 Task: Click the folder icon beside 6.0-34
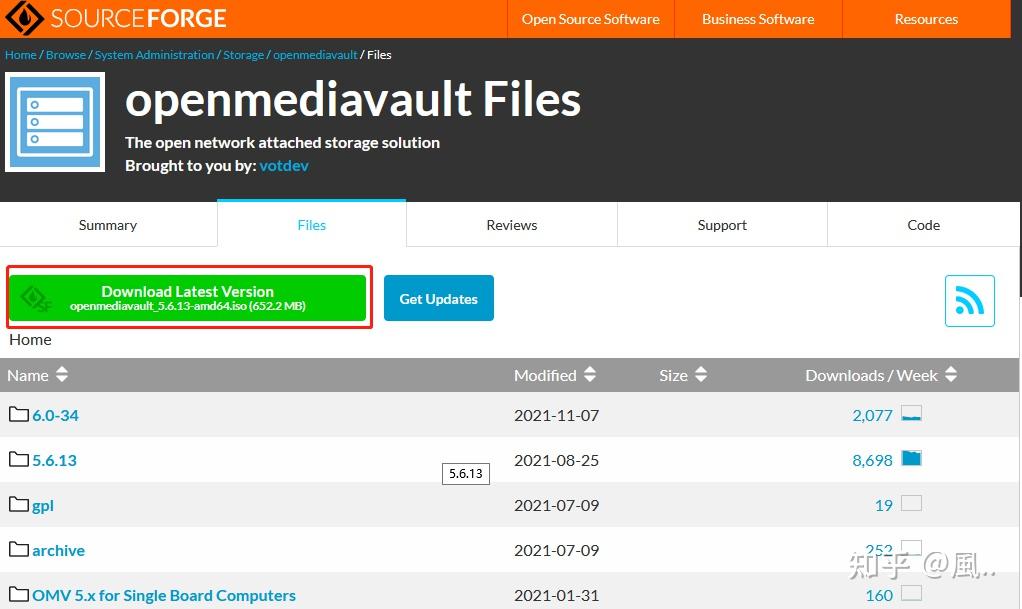[x=18, y=414]
